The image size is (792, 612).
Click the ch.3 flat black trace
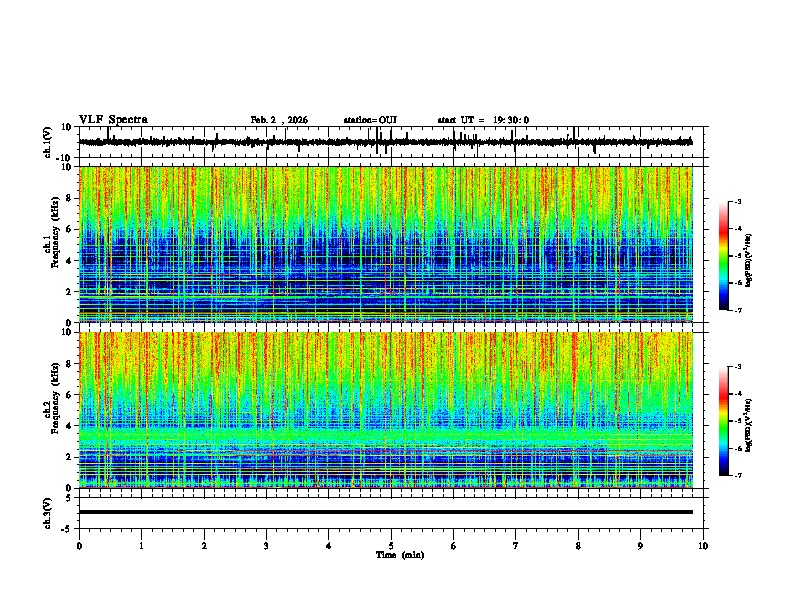click(386, 512)
